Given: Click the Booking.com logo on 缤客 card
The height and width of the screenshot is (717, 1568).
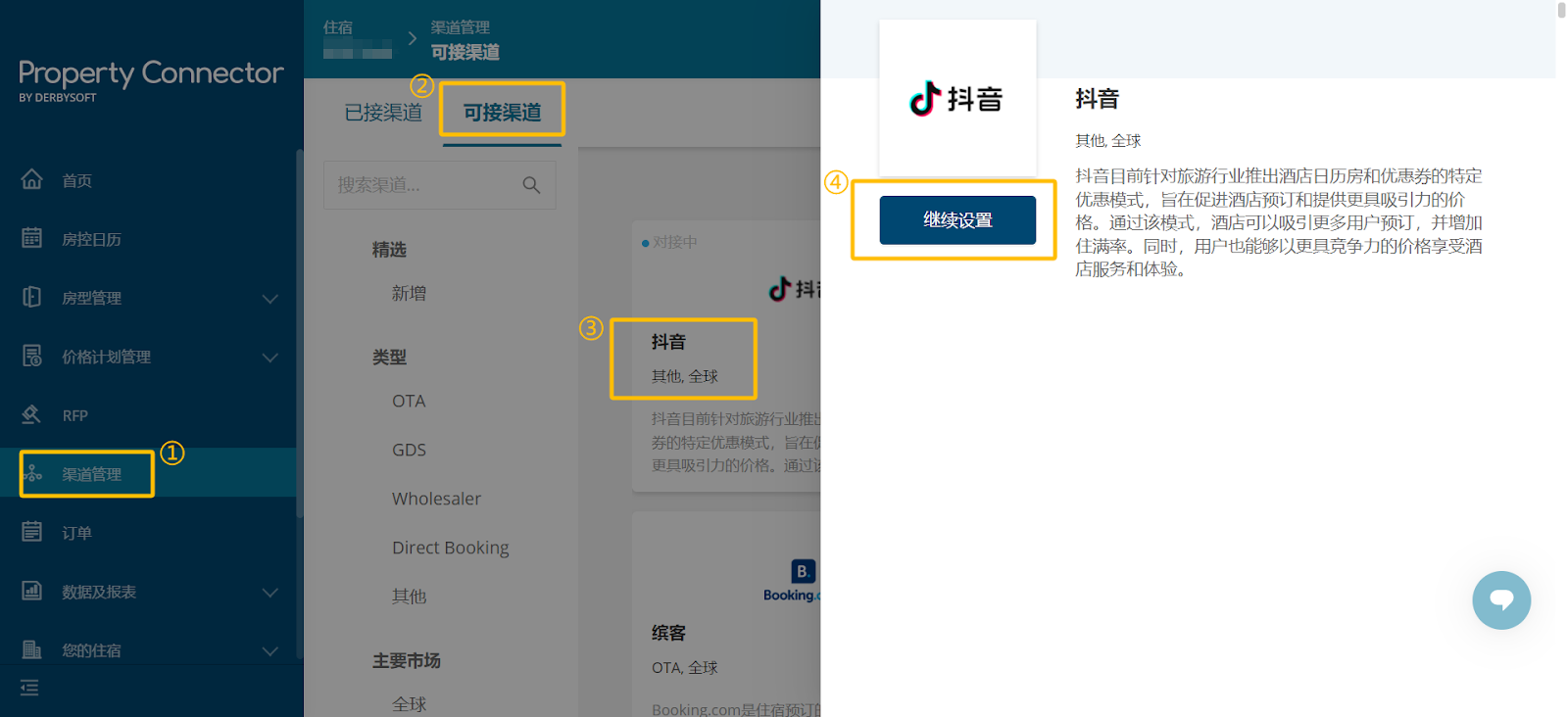Looking at the screenshot, I should (x=792, y=581).
